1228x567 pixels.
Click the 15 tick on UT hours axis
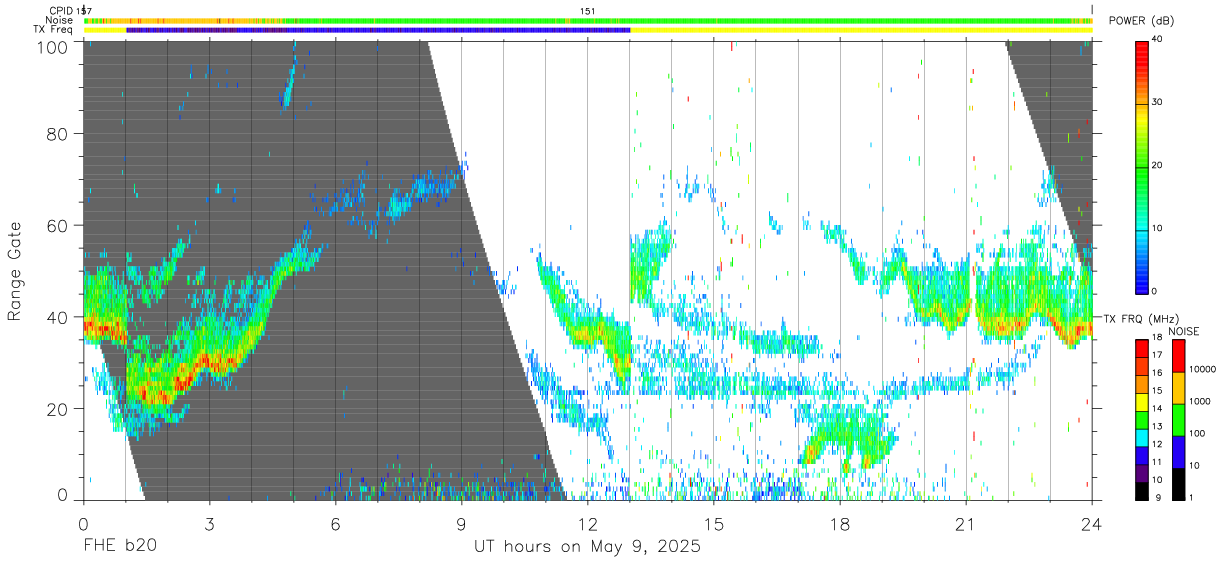click(x=713, y=522)
